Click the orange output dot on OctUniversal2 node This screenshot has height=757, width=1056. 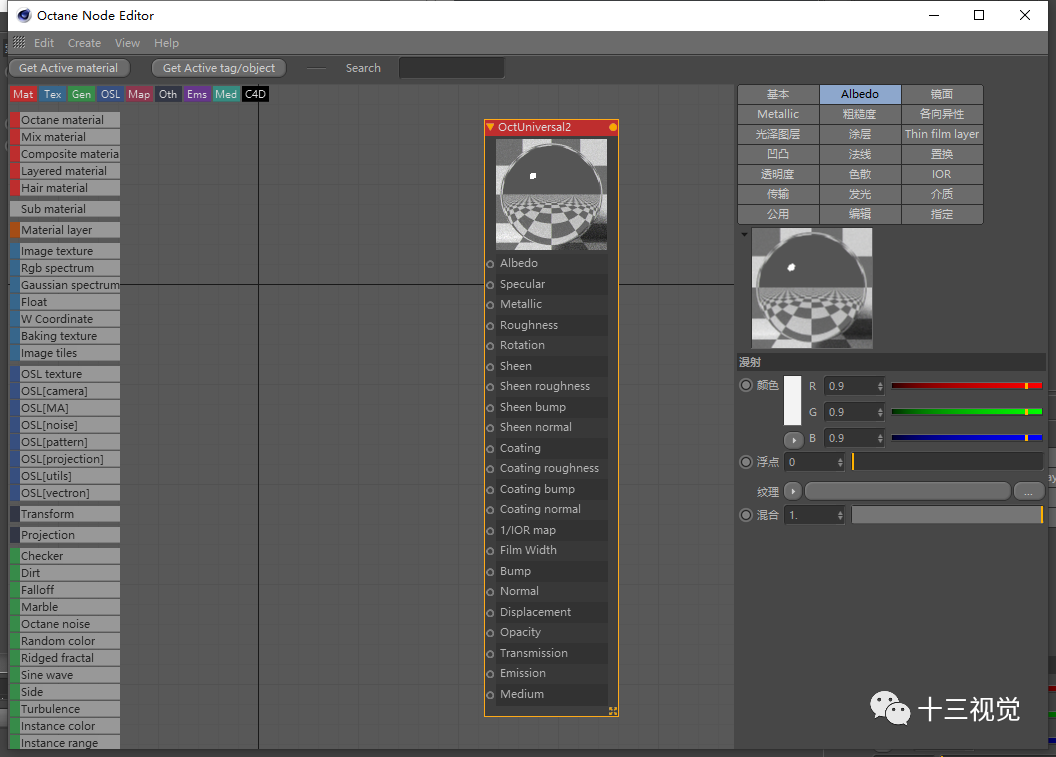tap(613, 127)
